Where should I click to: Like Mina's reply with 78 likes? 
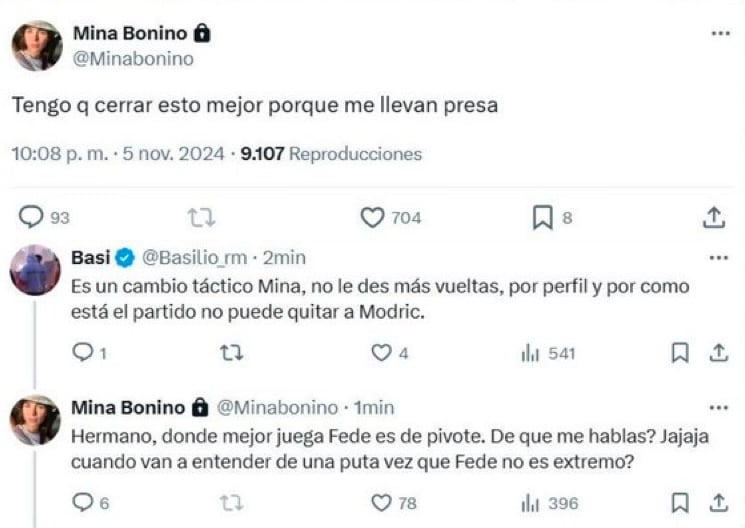[x=381, y=502]
